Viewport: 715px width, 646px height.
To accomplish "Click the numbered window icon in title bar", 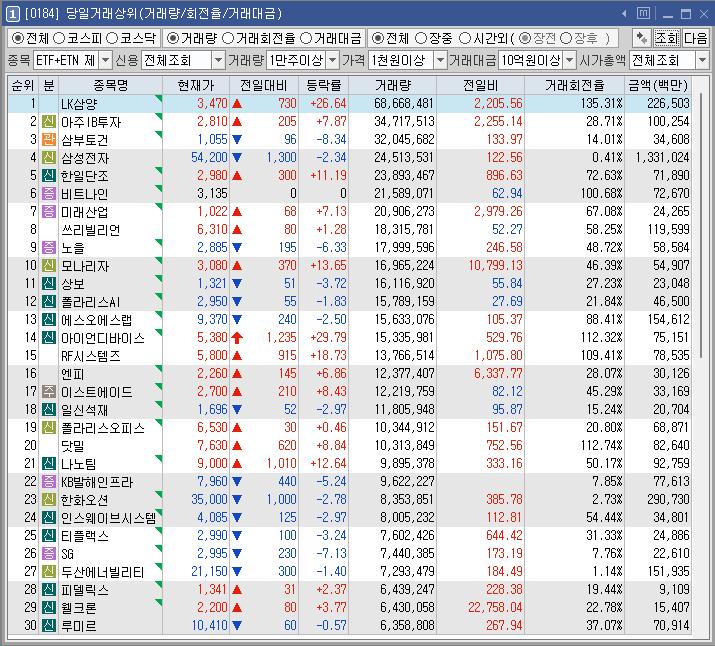I will [12, 14].
